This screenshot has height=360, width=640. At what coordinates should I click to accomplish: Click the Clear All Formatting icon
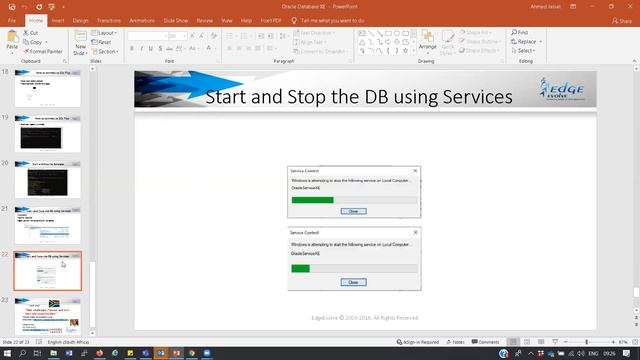pyautogui.click(x=213, y=36)
